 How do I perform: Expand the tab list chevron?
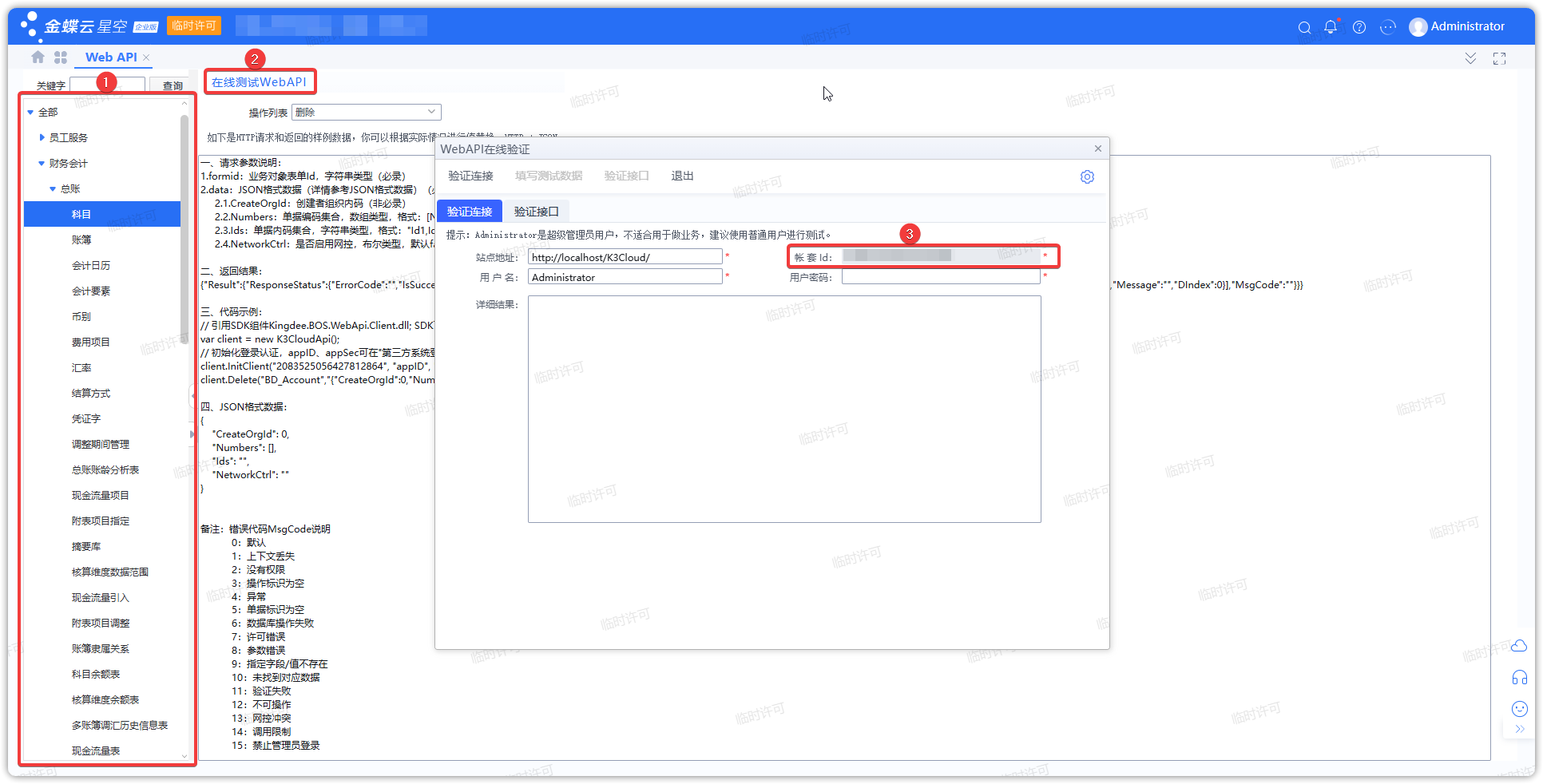pyautogui.click(x=1470, y=58)
